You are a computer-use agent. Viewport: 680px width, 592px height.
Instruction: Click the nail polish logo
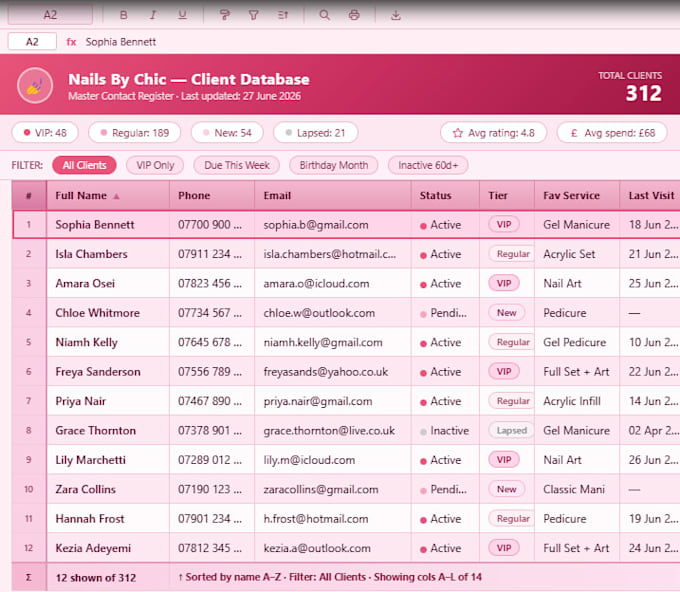point(35,85)
